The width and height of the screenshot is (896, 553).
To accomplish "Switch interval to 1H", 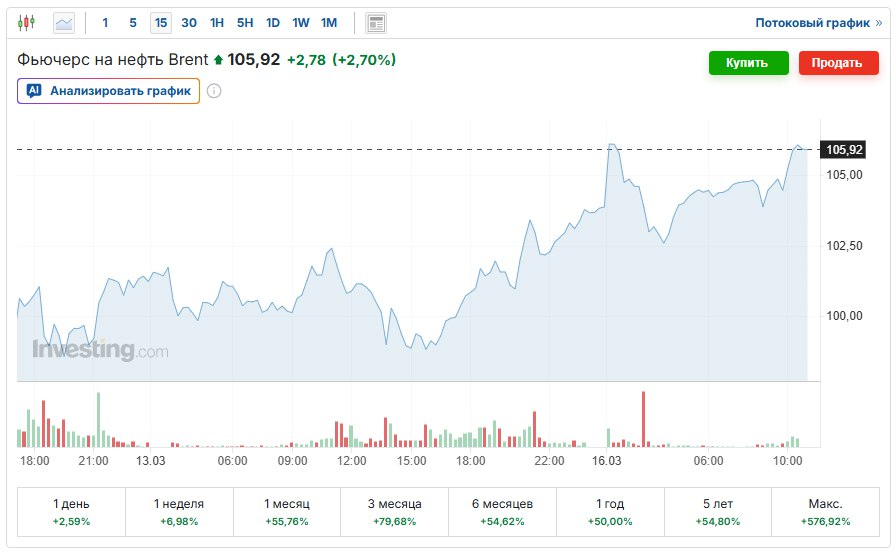I will coord(217,22).
